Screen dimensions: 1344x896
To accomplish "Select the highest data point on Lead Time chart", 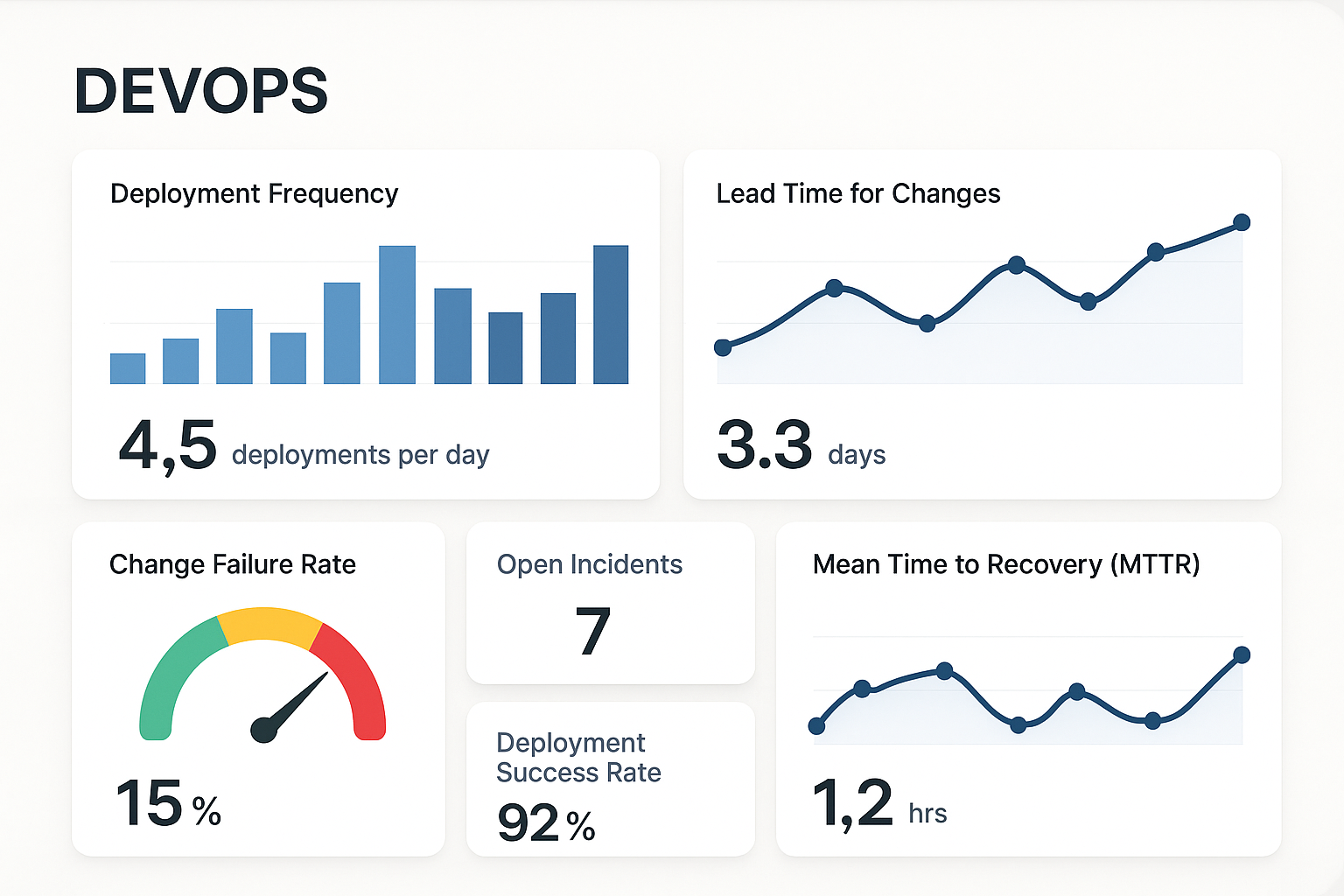I will click(1242, 223).
